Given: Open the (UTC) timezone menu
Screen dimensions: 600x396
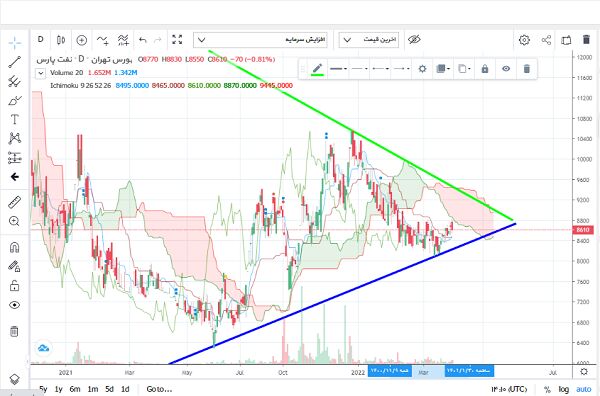Looking at the screenshot, I should tap(509, 389).
